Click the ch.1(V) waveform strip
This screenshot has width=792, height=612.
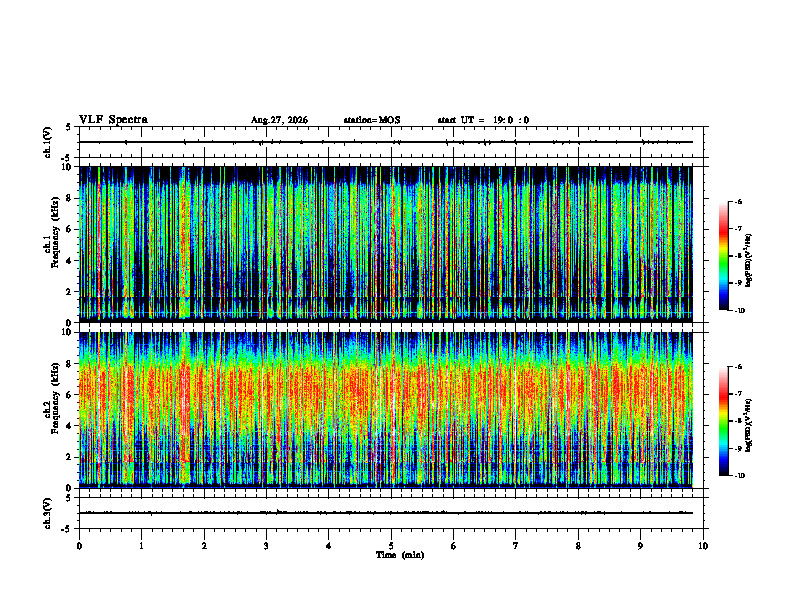click(385, 142)
